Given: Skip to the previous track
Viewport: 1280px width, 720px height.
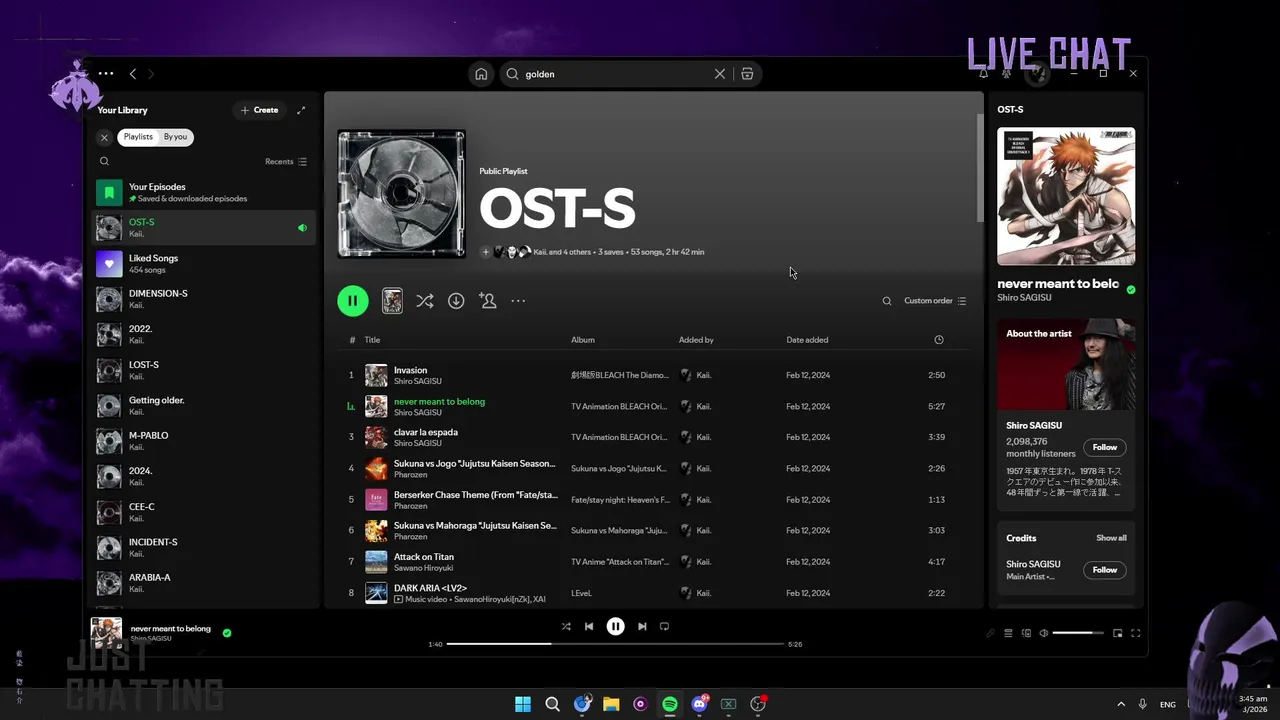Looking at the screenshot, I should point(589,627).
